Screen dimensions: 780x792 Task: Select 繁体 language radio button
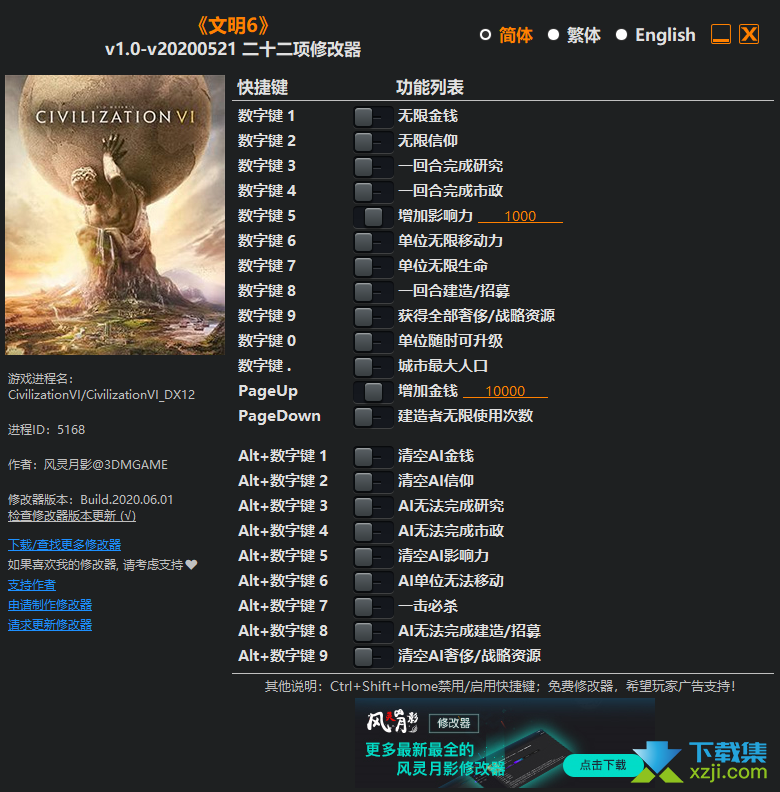click(x=554, y=35)
